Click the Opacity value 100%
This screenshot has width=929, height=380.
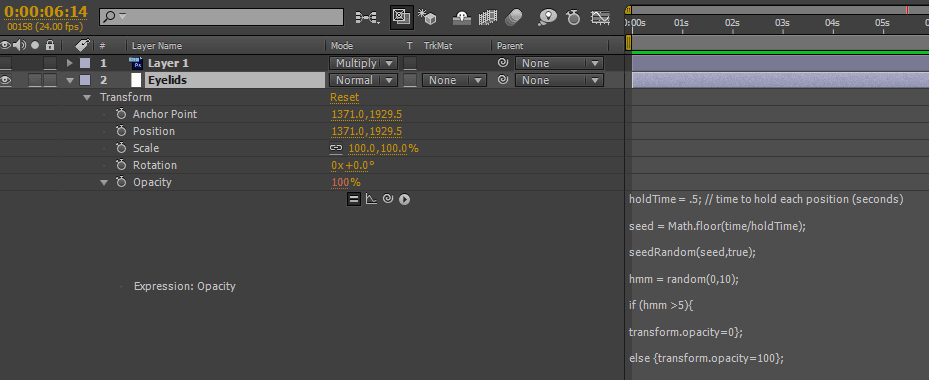point(346,183)
